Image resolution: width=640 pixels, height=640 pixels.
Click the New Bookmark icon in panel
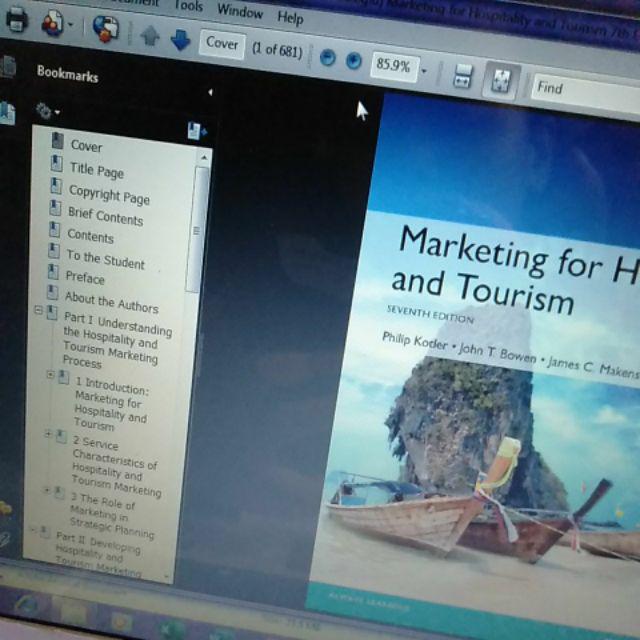[x=195, y=131]
